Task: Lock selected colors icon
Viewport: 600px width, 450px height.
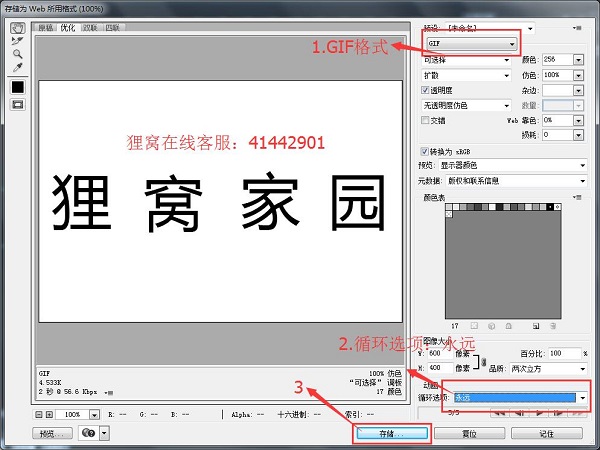Action: coord(509,326)
